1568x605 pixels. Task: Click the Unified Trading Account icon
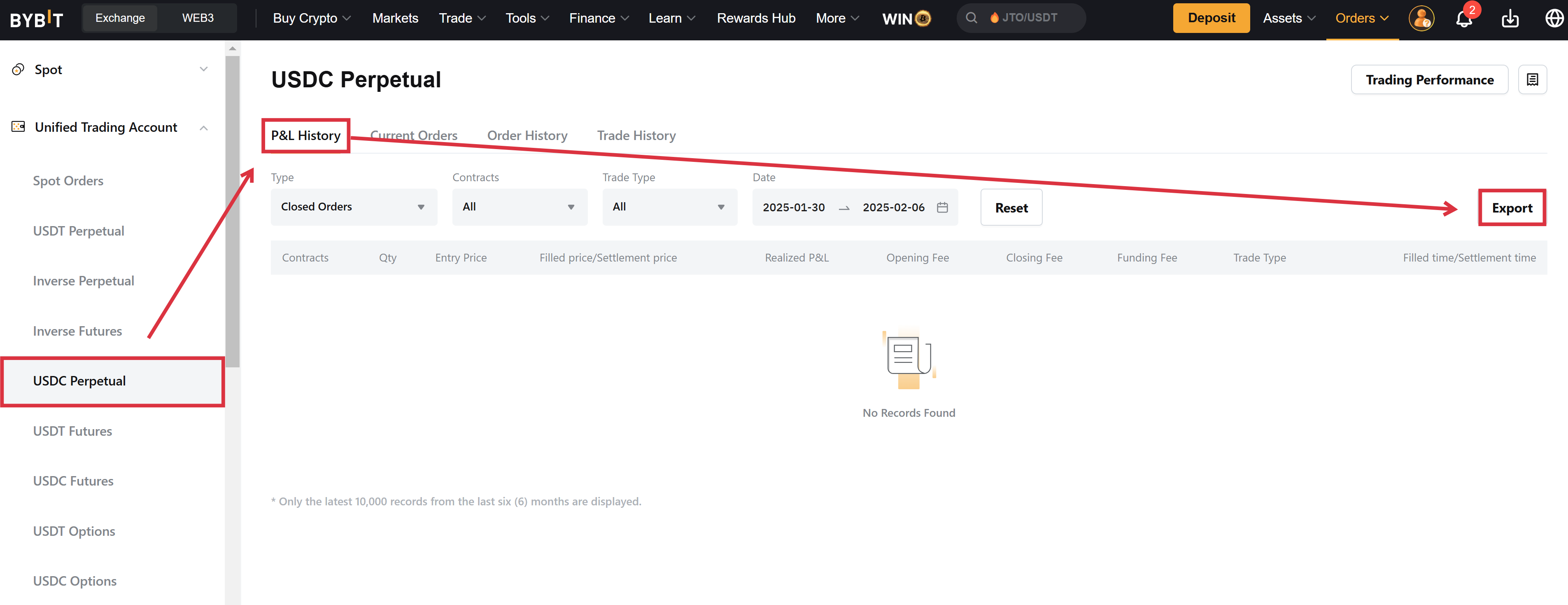tap(18, 127)
